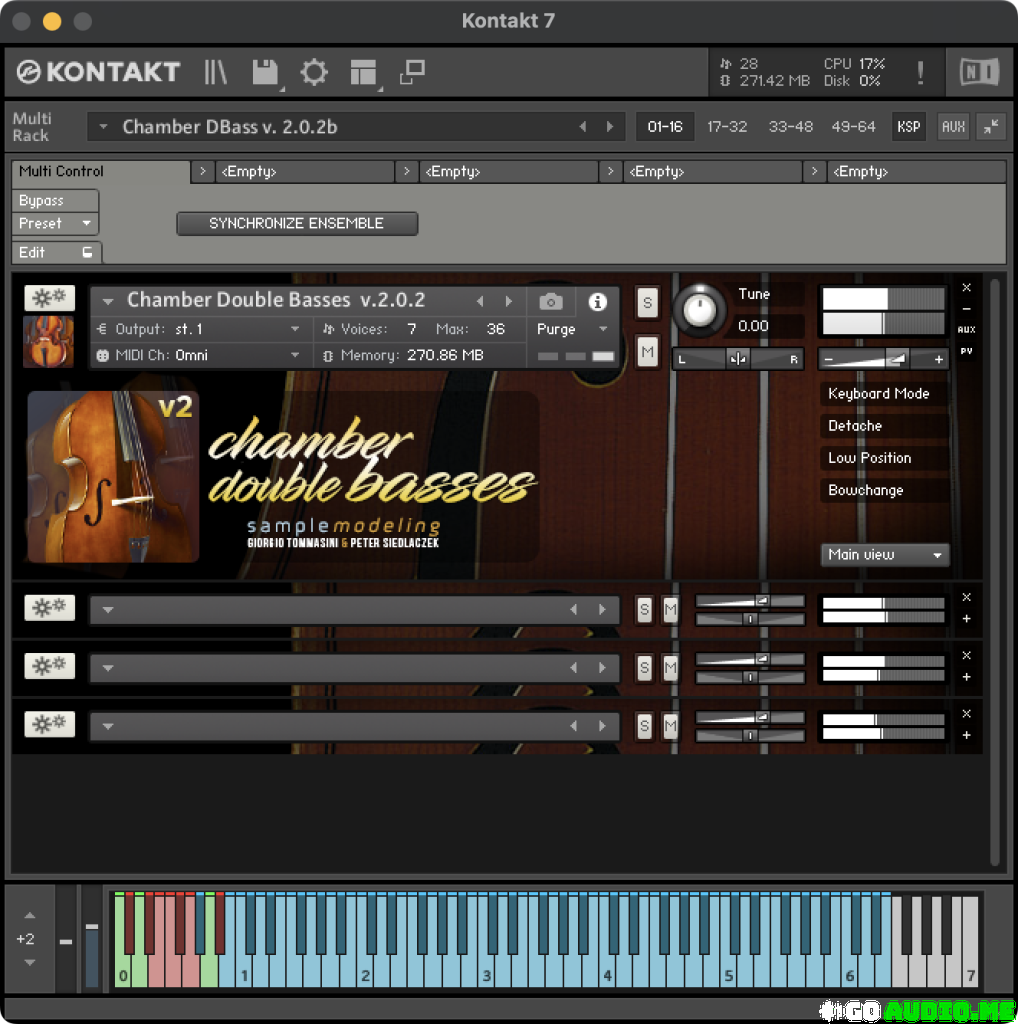Open instrument info with the i icon

click(x=597, y=302)
